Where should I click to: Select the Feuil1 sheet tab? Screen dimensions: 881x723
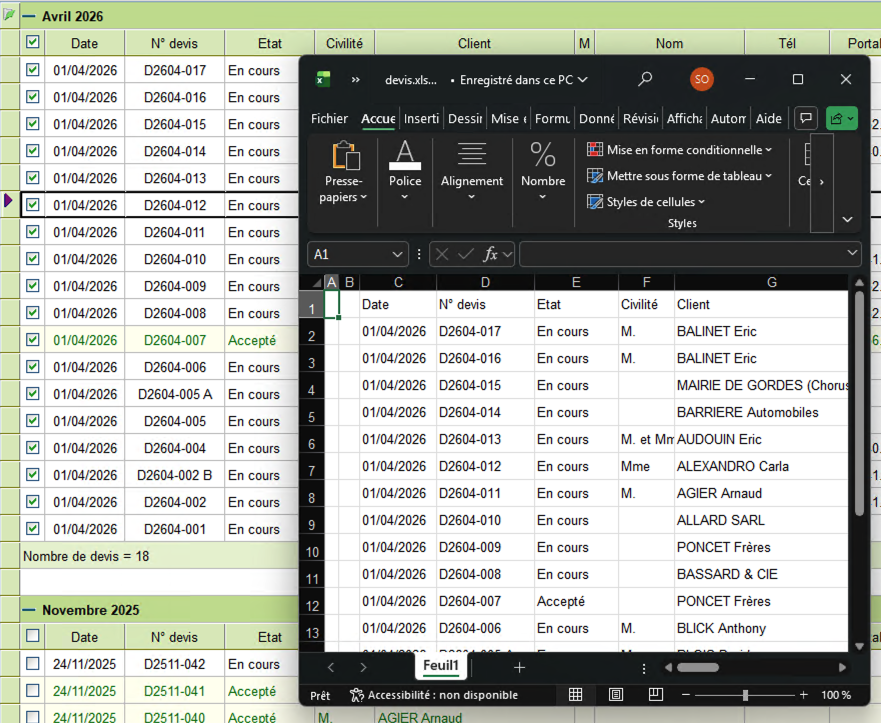(x=441, y=666)
